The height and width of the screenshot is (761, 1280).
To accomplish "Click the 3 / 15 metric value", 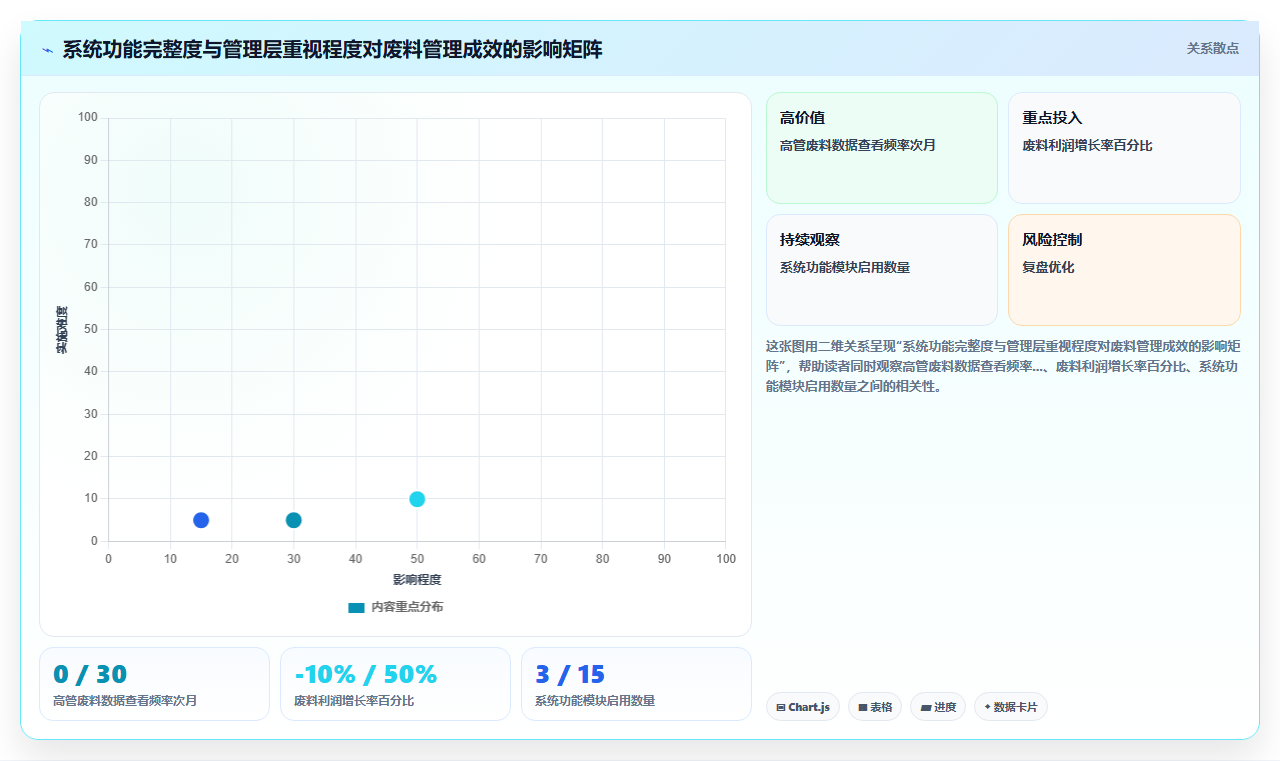I will 570,674.
